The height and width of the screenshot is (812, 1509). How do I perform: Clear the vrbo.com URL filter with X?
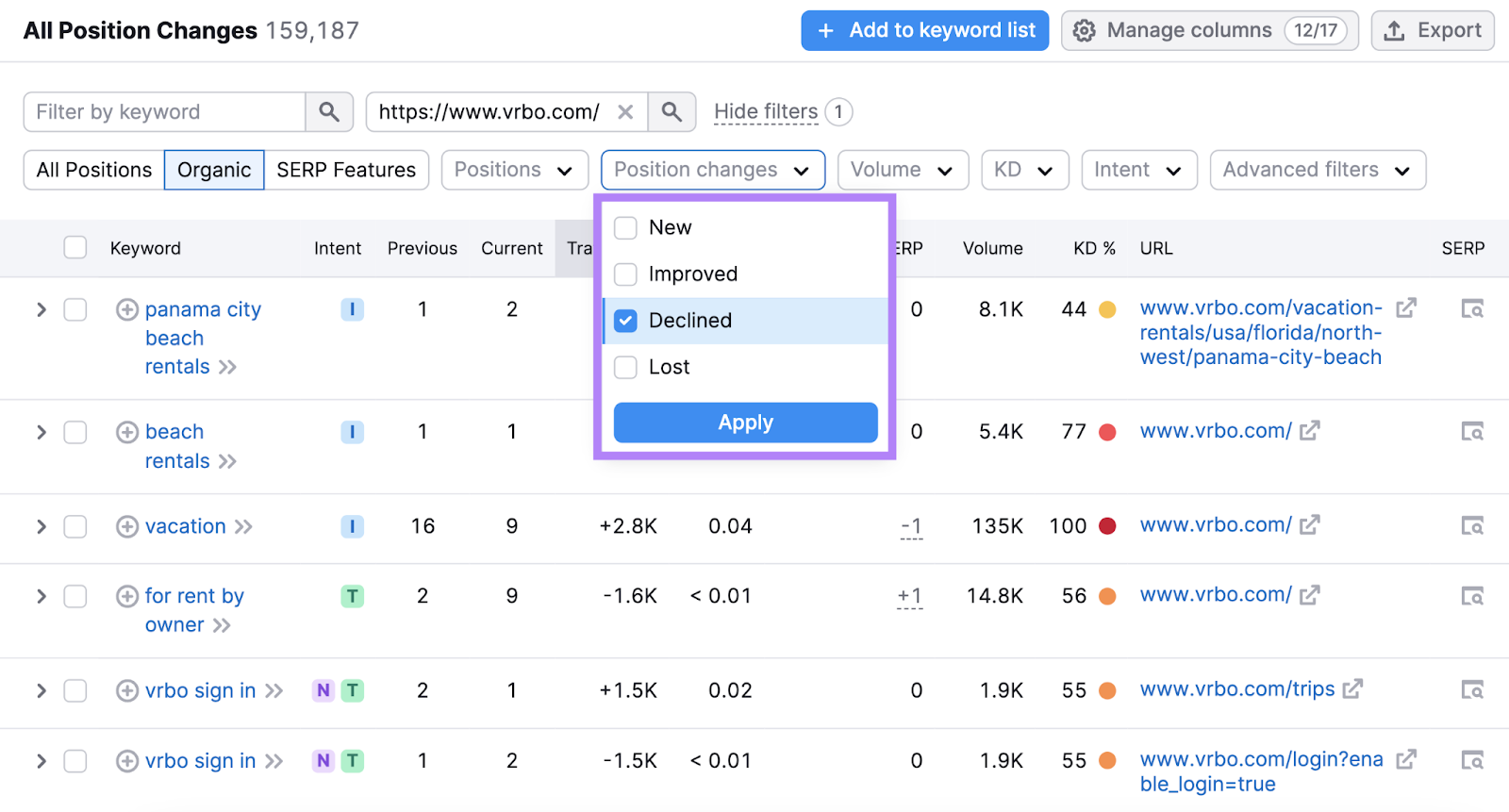click(624, 112)
